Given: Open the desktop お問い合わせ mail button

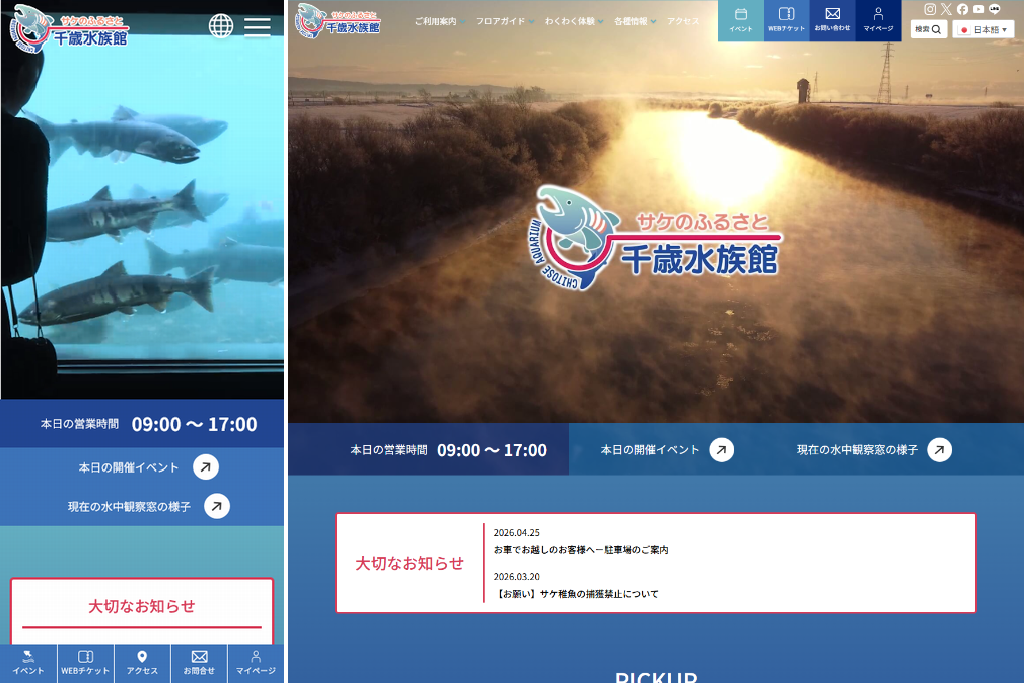Looking at the screenshot, I should (x=832, y=20).
